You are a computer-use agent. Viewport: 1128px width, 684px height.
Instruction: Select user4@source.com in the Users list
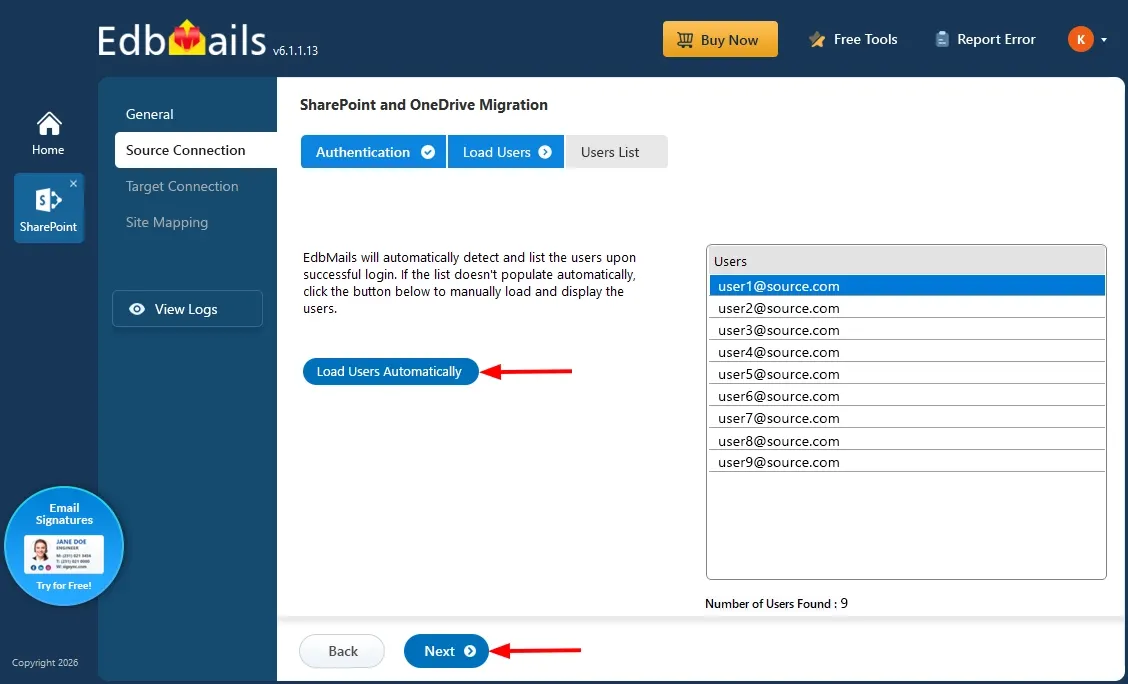point(907,352)
